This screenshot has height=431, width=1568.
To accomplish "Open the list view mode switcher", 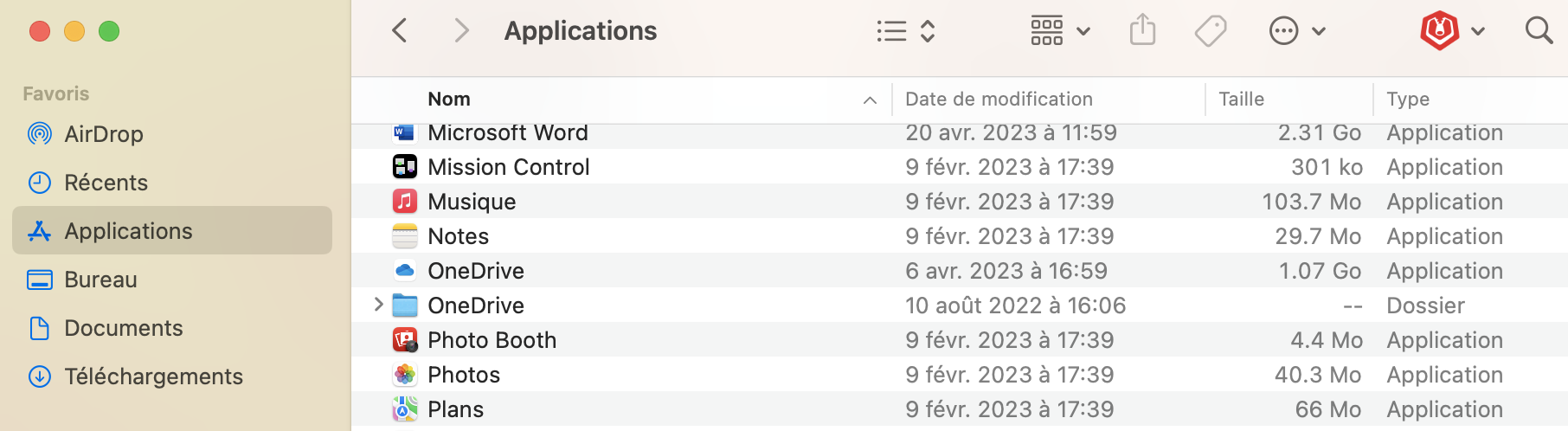I will click(905, 31).
